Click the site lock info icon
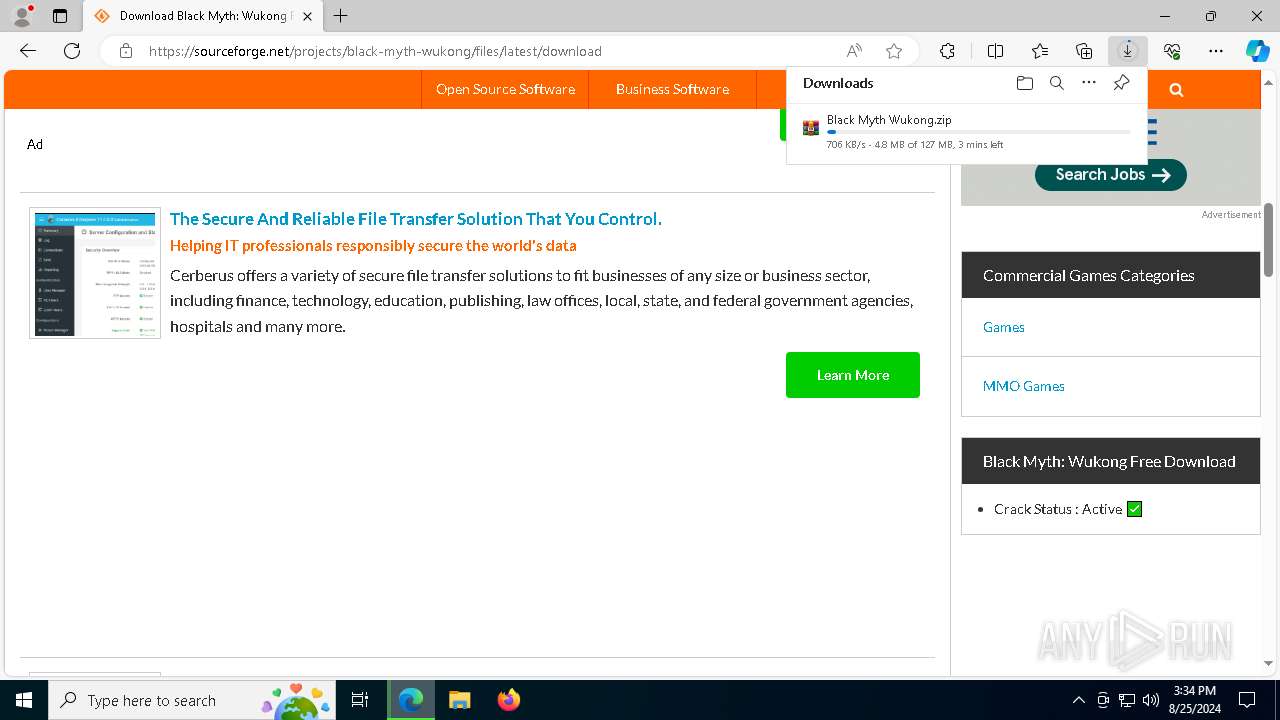The image size is (1280, 720). (126, 51)
